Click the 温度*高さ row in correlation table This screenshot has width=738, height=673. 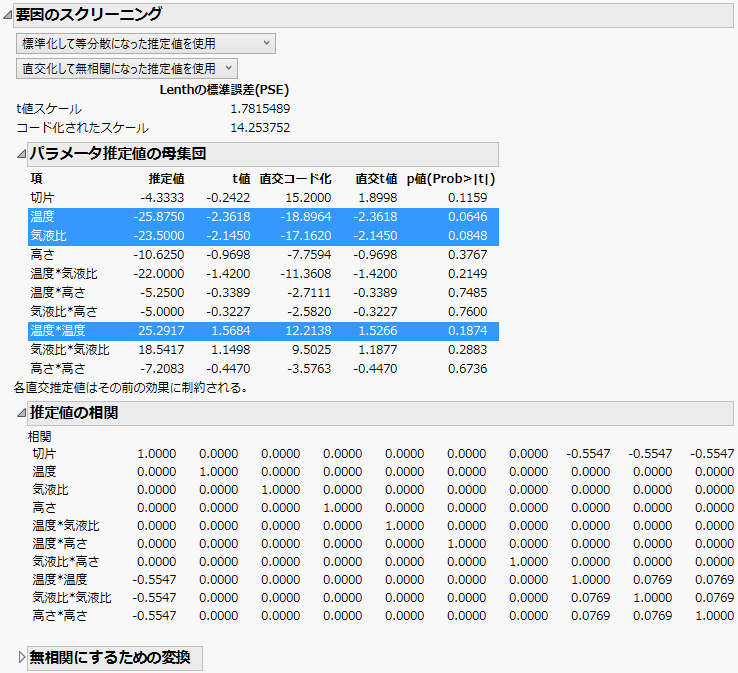[x=383, y=544]
